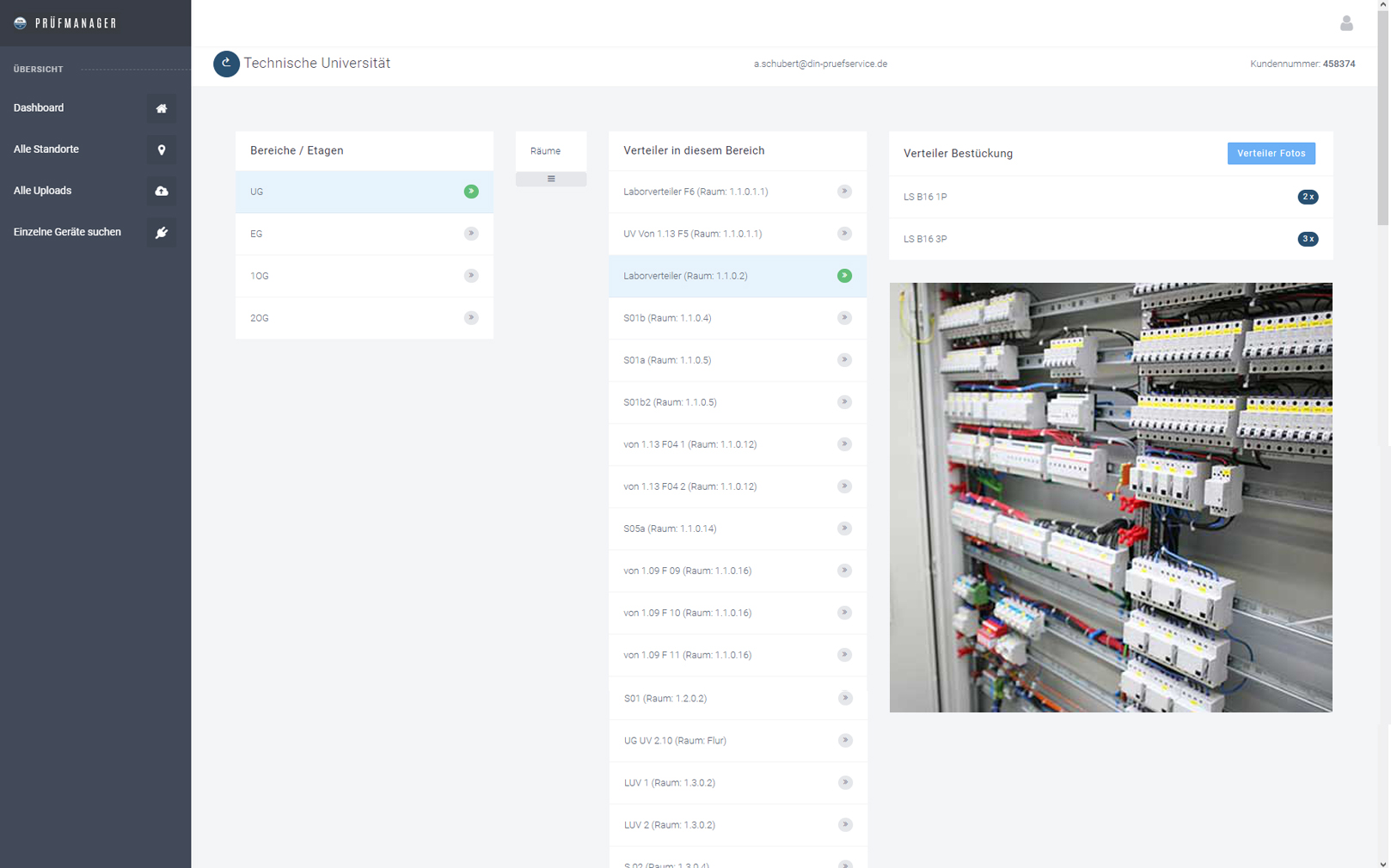Click green arrow of Laborverteiler Raum 1.1.0.2

click(844, 276)
